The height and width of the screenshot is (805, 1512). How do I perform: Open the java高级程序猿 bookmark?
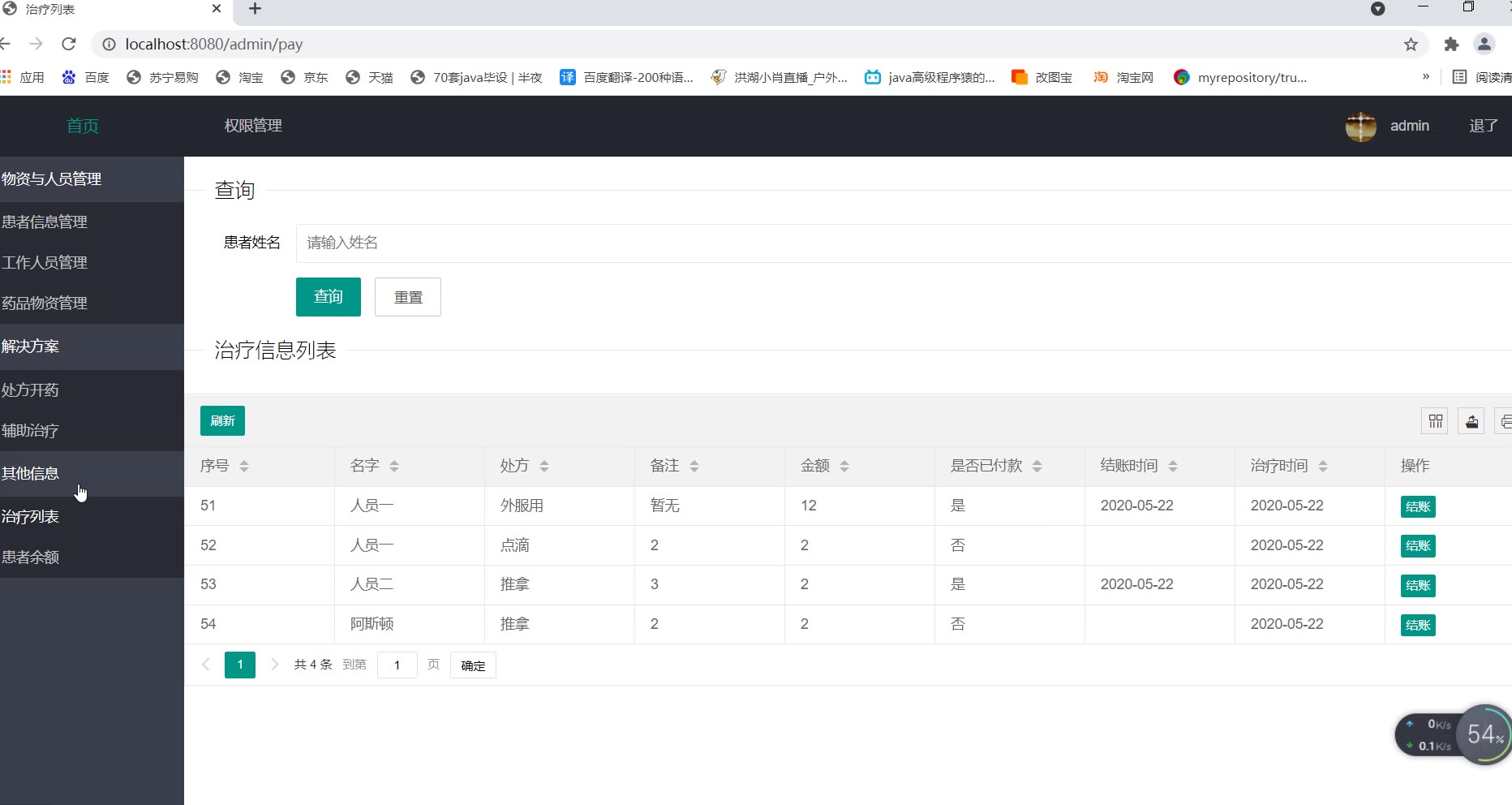pyautogui.click(x=930, y=77)
